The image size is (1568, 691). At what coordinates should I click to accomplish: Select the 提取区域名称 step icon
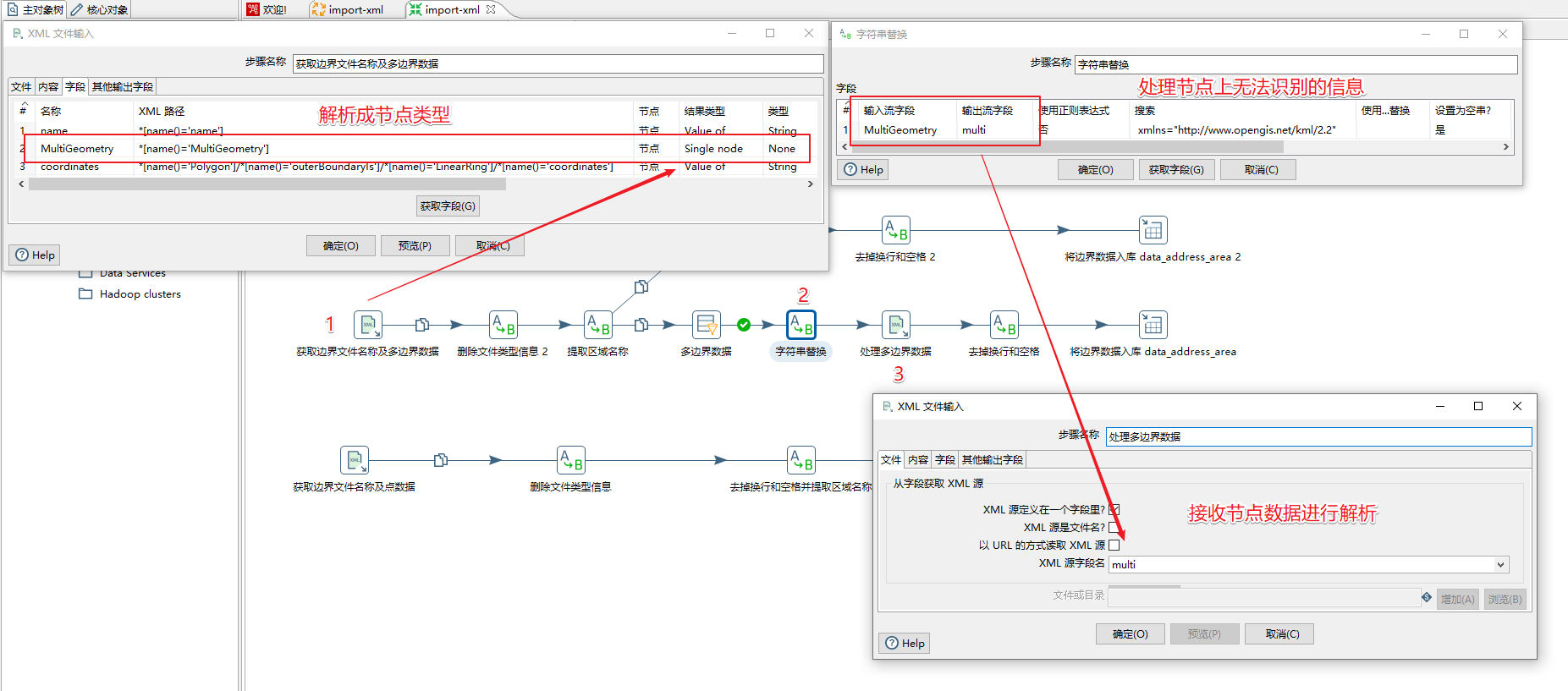(x=598, y=325)
